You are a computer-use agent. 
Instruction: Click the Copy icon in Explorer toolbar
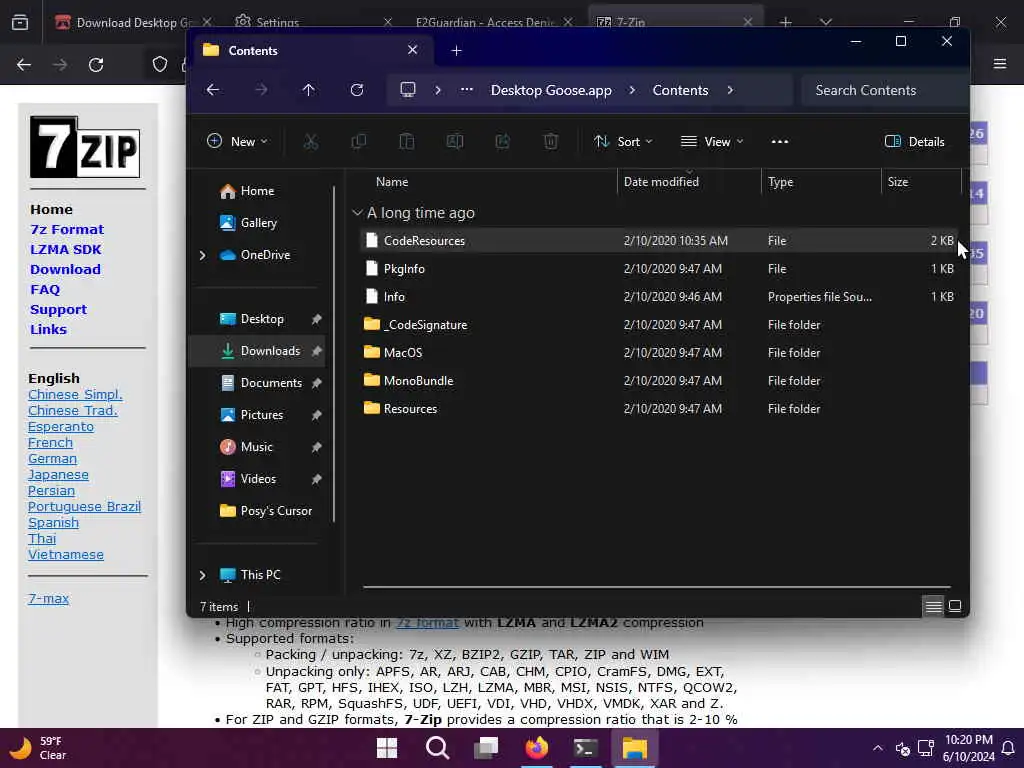pyautogui.click(x=359, y=142)
